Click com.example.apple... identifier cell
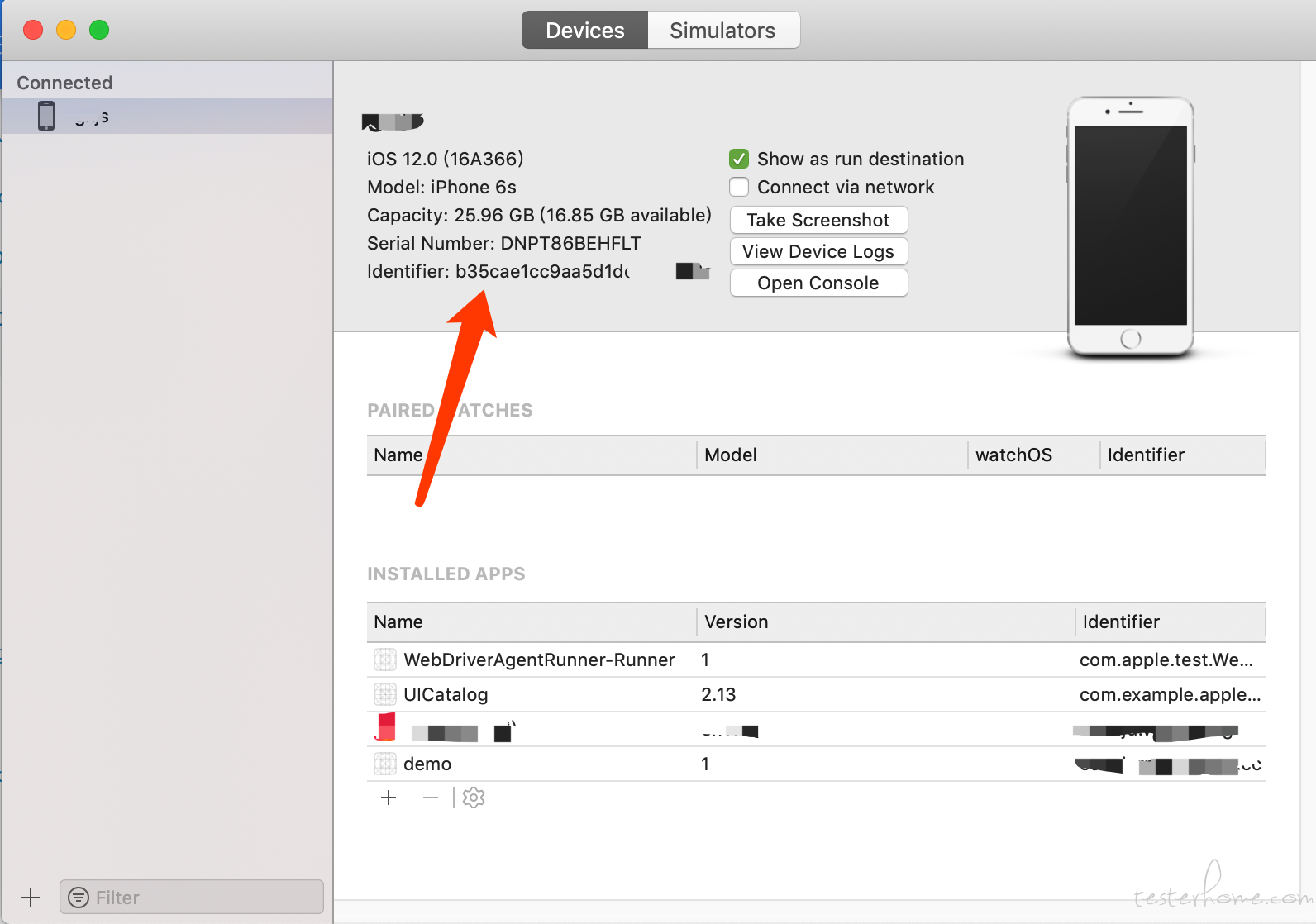 [x=1171, y=694]
